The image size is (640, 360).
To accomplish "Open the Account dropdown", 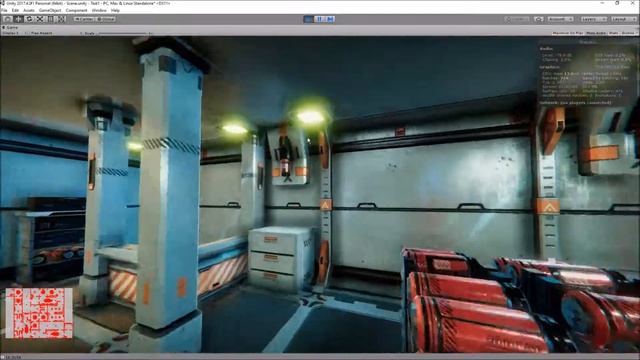I will coord(560,19).
